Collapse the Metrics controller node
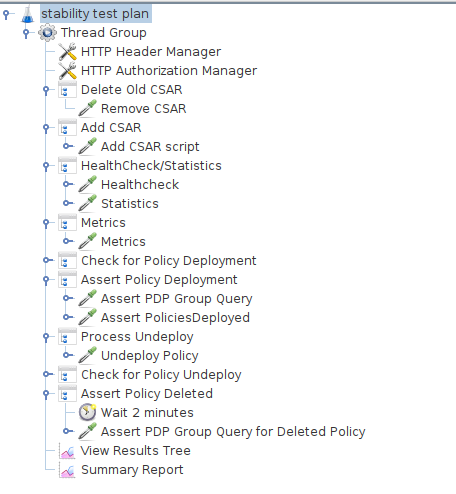This screenshot has width=456, height=494. [46, 223]
